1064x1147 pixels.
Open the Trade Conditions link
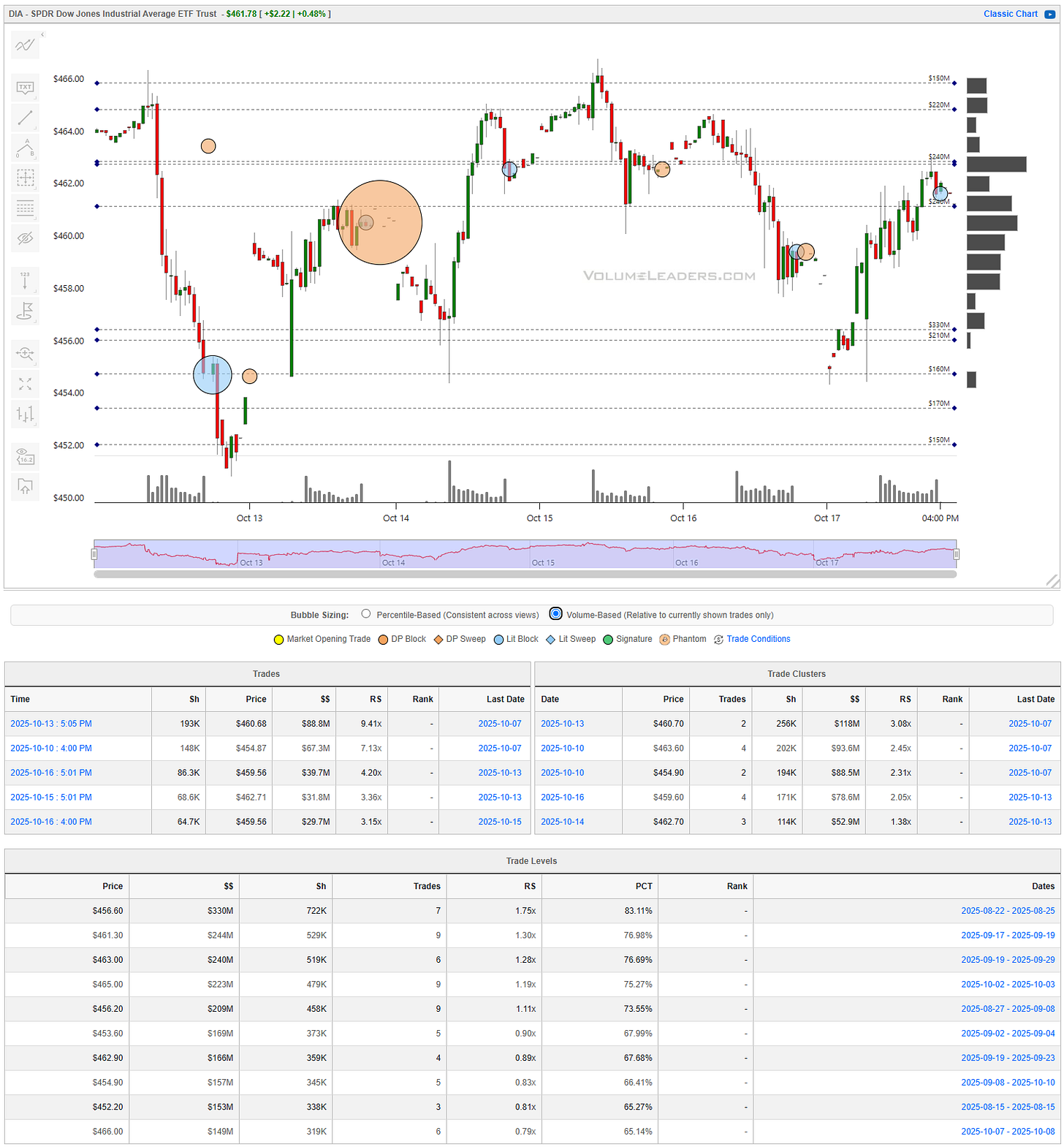(759, 639)
